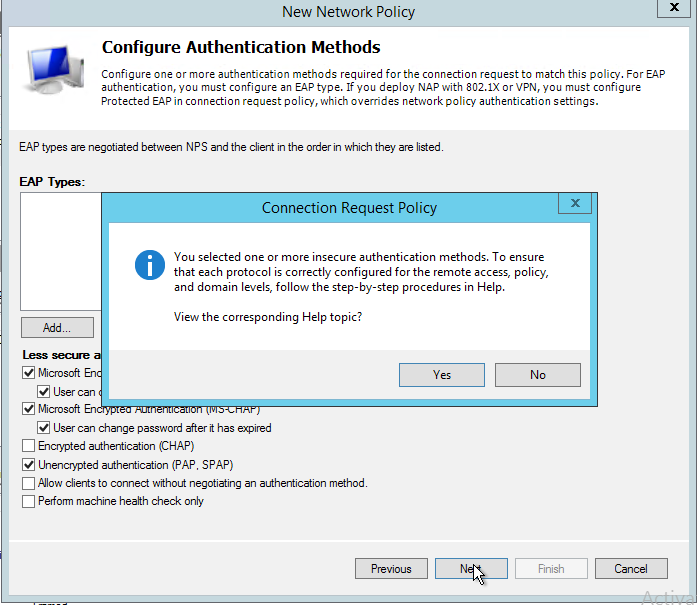Click No to skip the Help topic

click(x=538, y=375)
